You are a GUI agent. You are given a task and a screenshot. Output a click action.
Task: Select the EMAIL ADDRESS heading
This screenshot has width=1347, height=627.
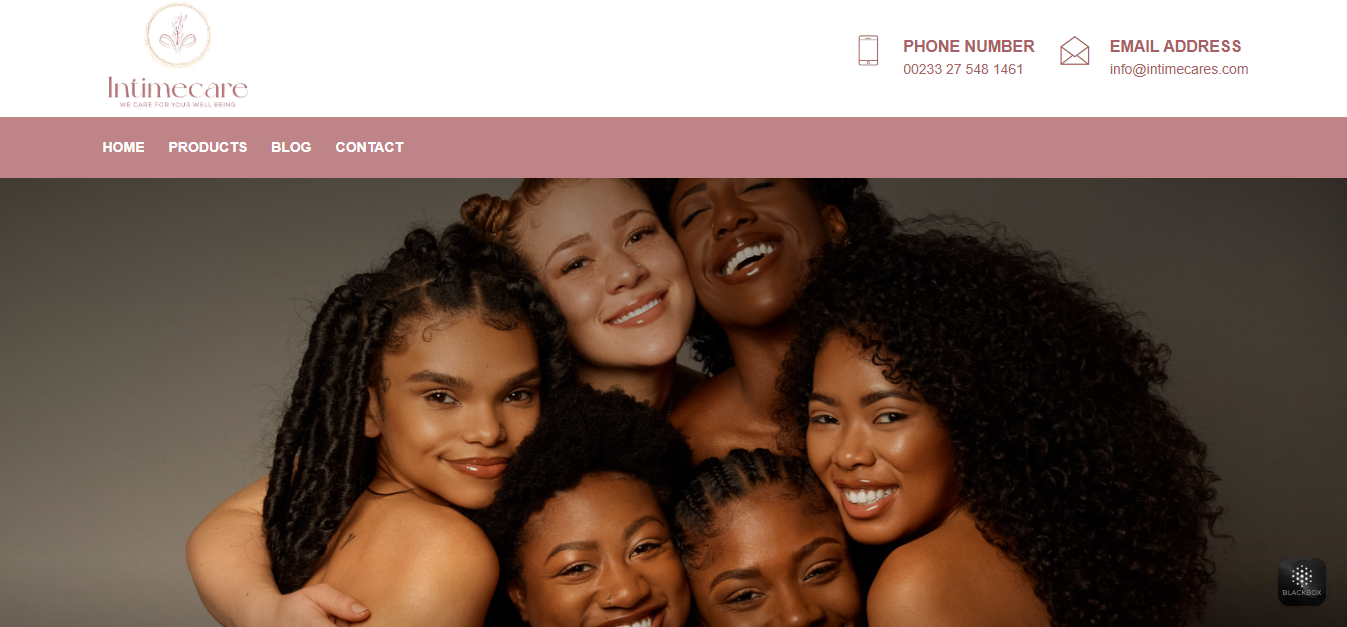(1175, 46)
